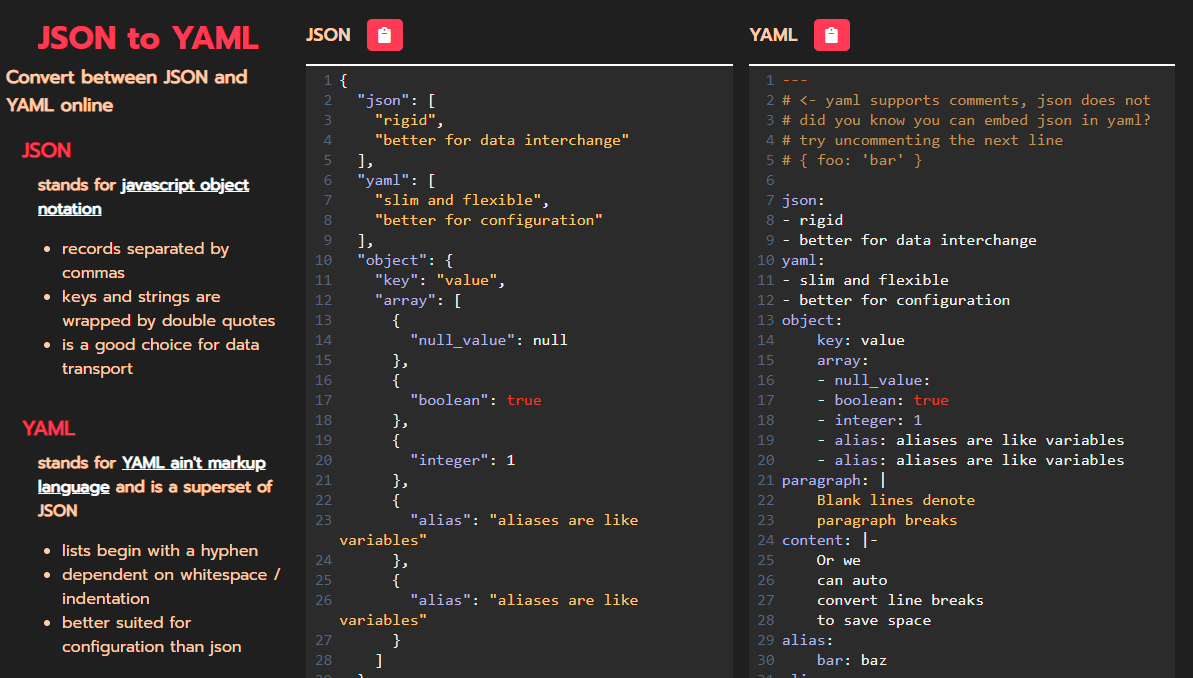
Task: Click YAML comment about yaml supports comments
Action: click(x=966, y=100)
